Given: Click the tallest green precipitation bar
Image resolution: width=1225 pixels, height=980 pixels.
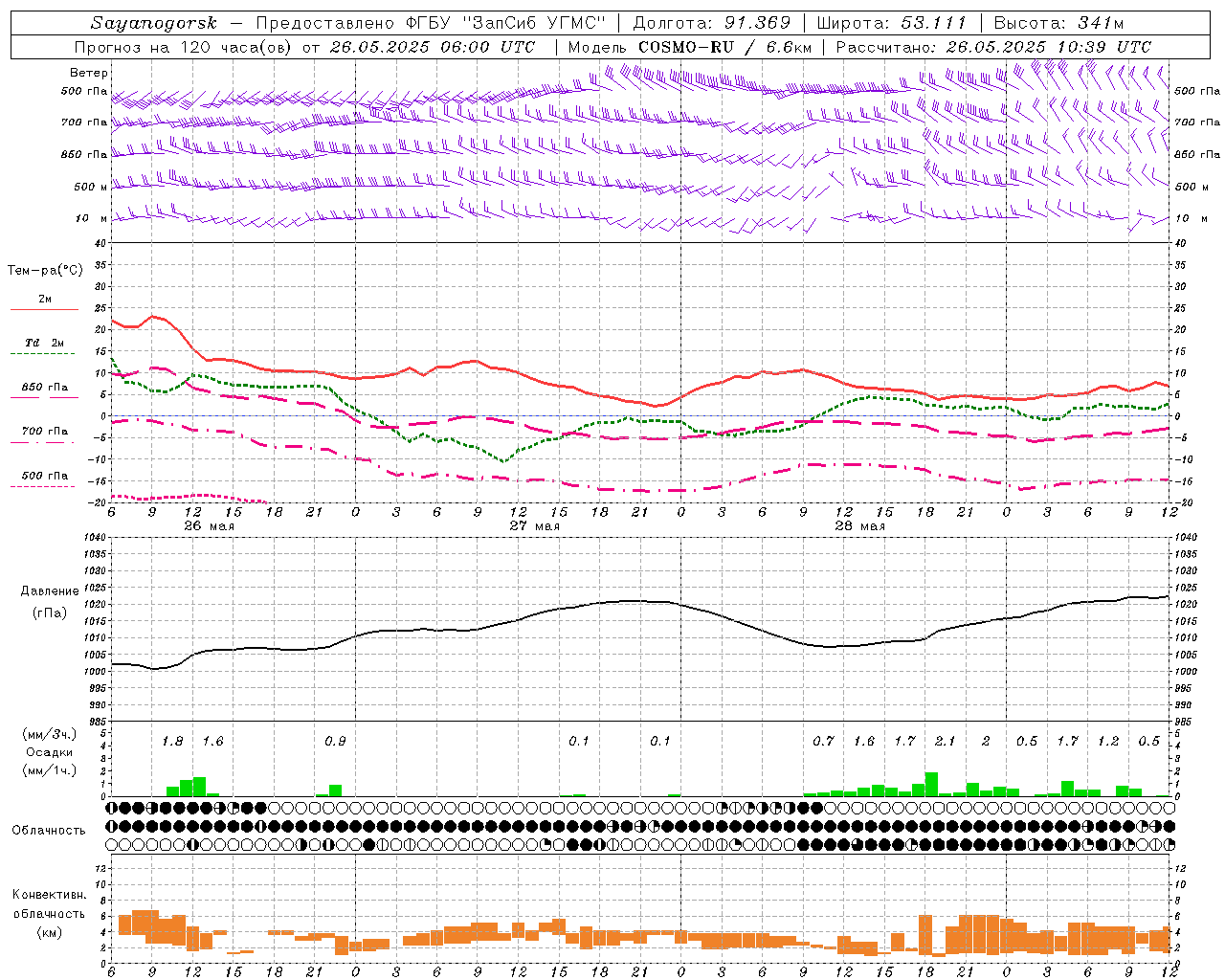Looking at the screenshot, I should 931,784.
